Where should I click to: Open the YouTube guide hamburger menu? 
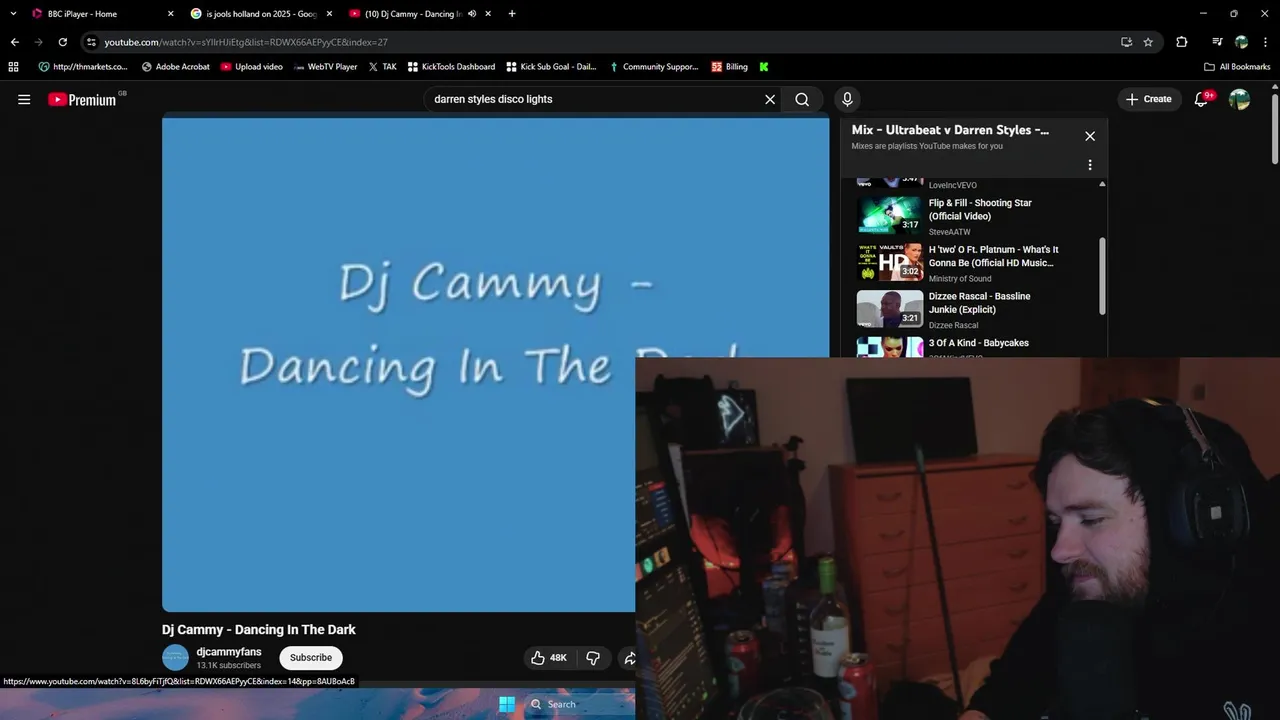(24, 99)
